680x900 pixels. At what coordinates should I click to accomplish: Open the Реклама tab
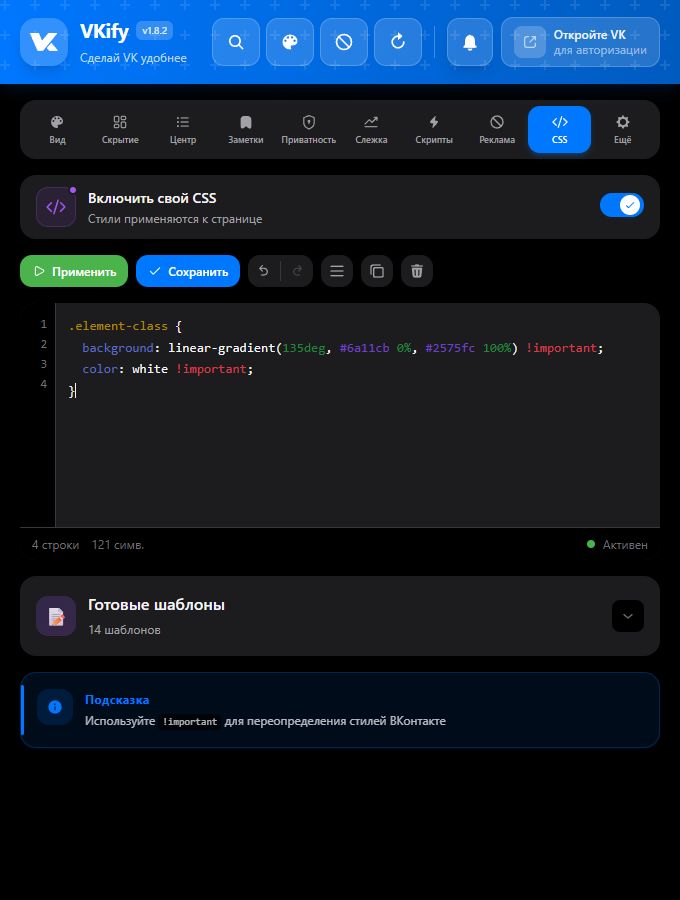[x=497, y=130]
